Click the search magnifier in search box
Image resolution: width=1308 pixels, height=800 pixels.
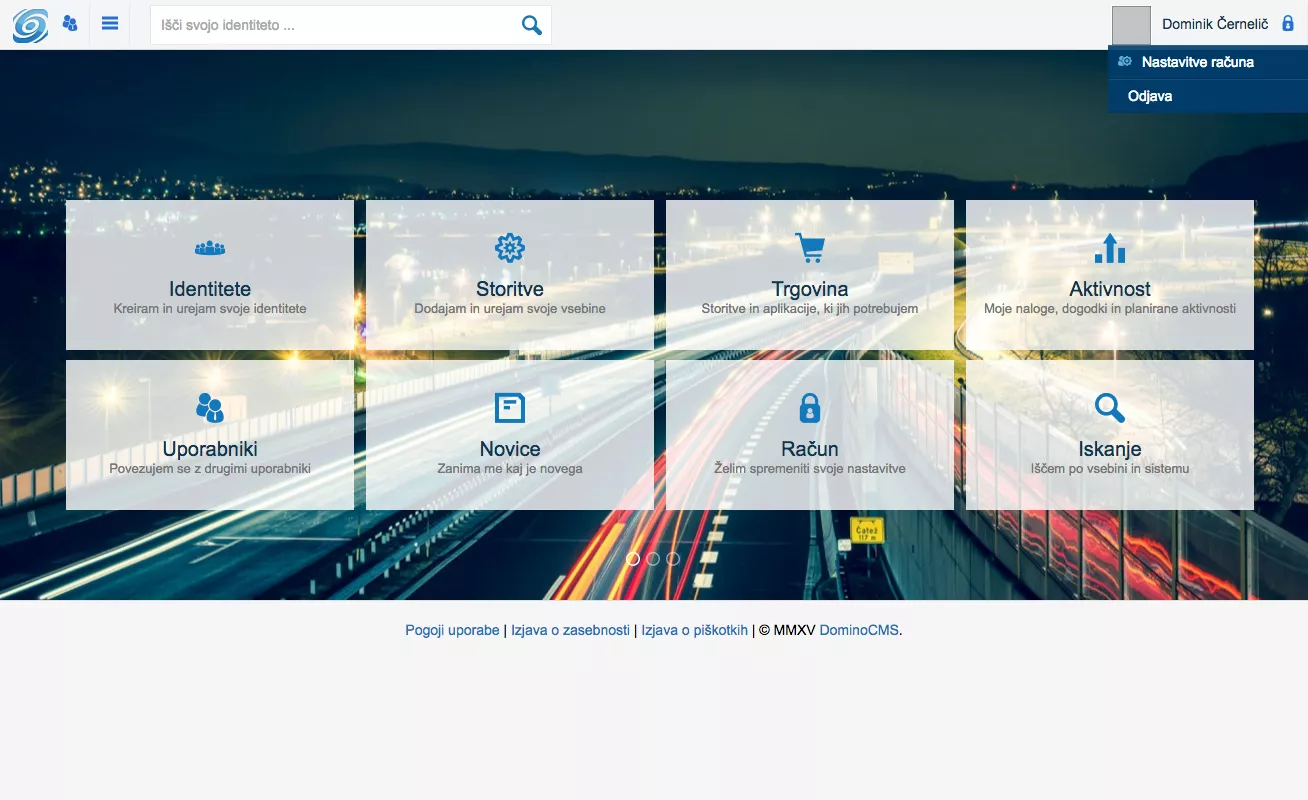[x=531, y=25]
